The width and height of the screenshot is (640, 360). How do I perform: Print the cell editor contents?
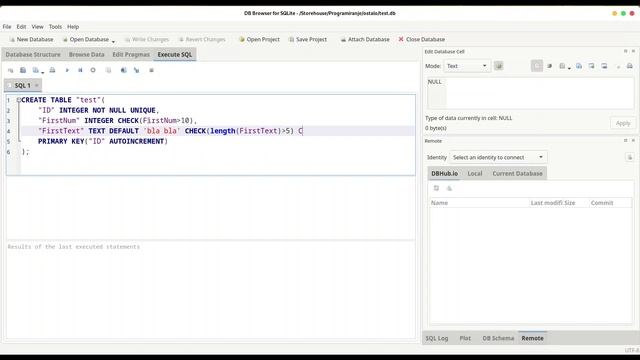pyautogui.click(x=630, y=66)
